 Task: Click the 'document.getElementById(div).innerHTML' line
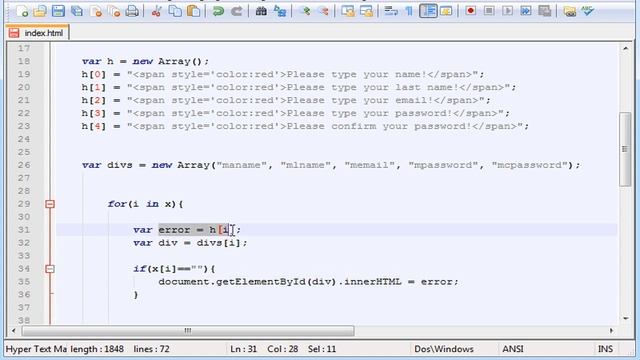(309, 282)
